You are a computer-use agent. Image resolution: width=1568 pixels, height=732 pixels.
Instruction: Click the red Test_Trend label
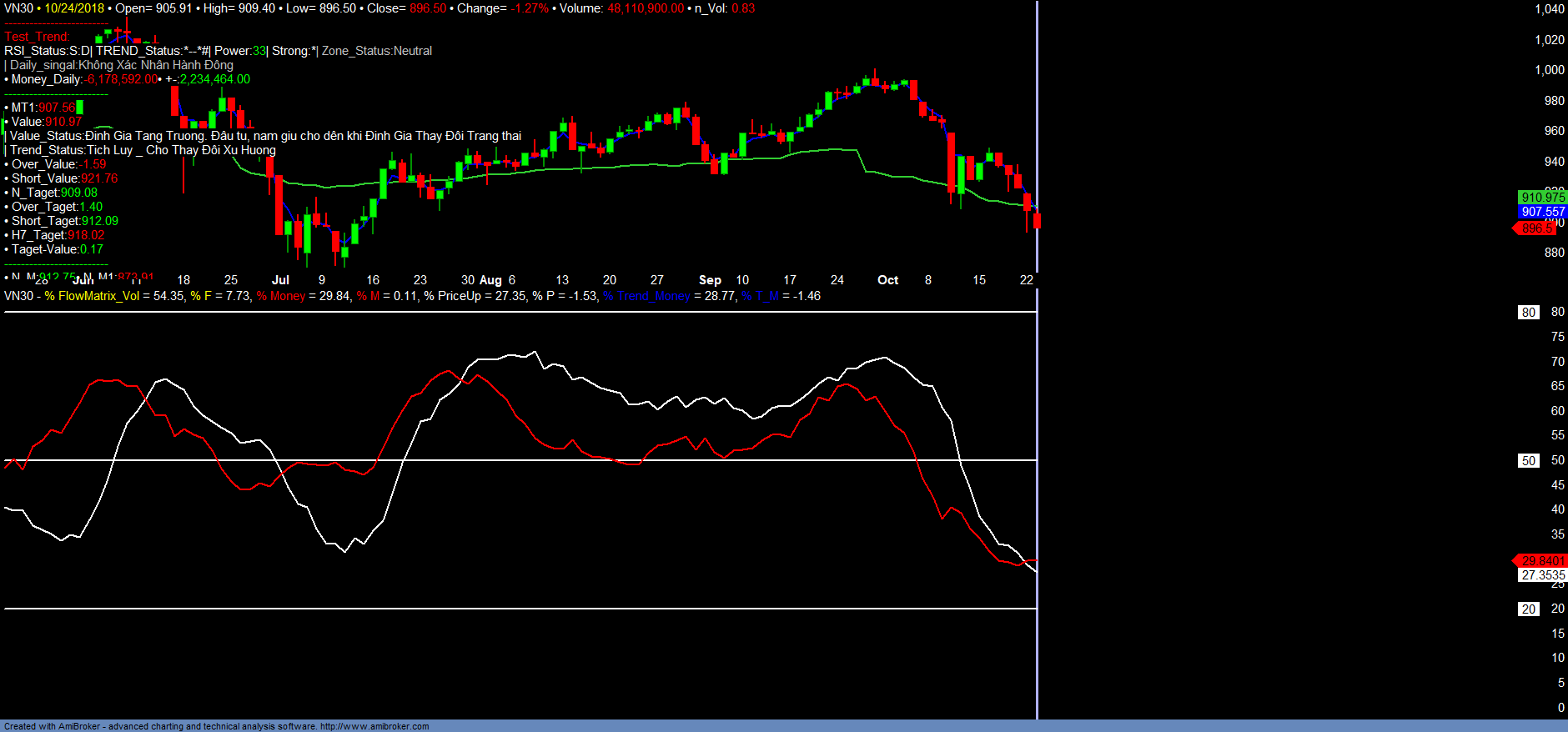[37, 37]
